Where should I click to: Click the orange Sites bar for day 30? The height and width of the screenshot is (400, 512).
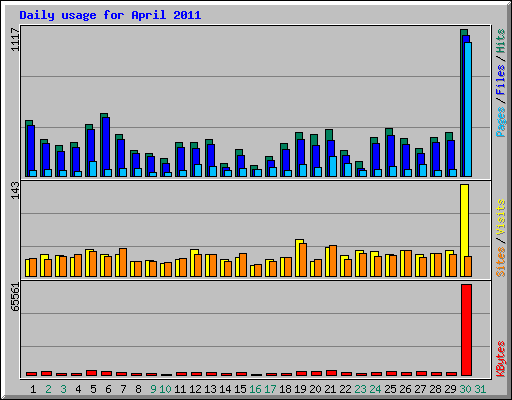[468, 266]
